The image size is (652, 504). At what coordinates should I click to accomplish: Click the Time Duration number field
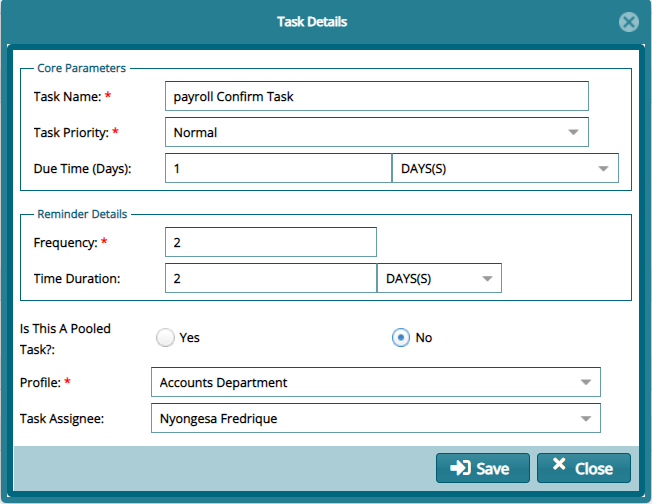click(x=271, y=278)
